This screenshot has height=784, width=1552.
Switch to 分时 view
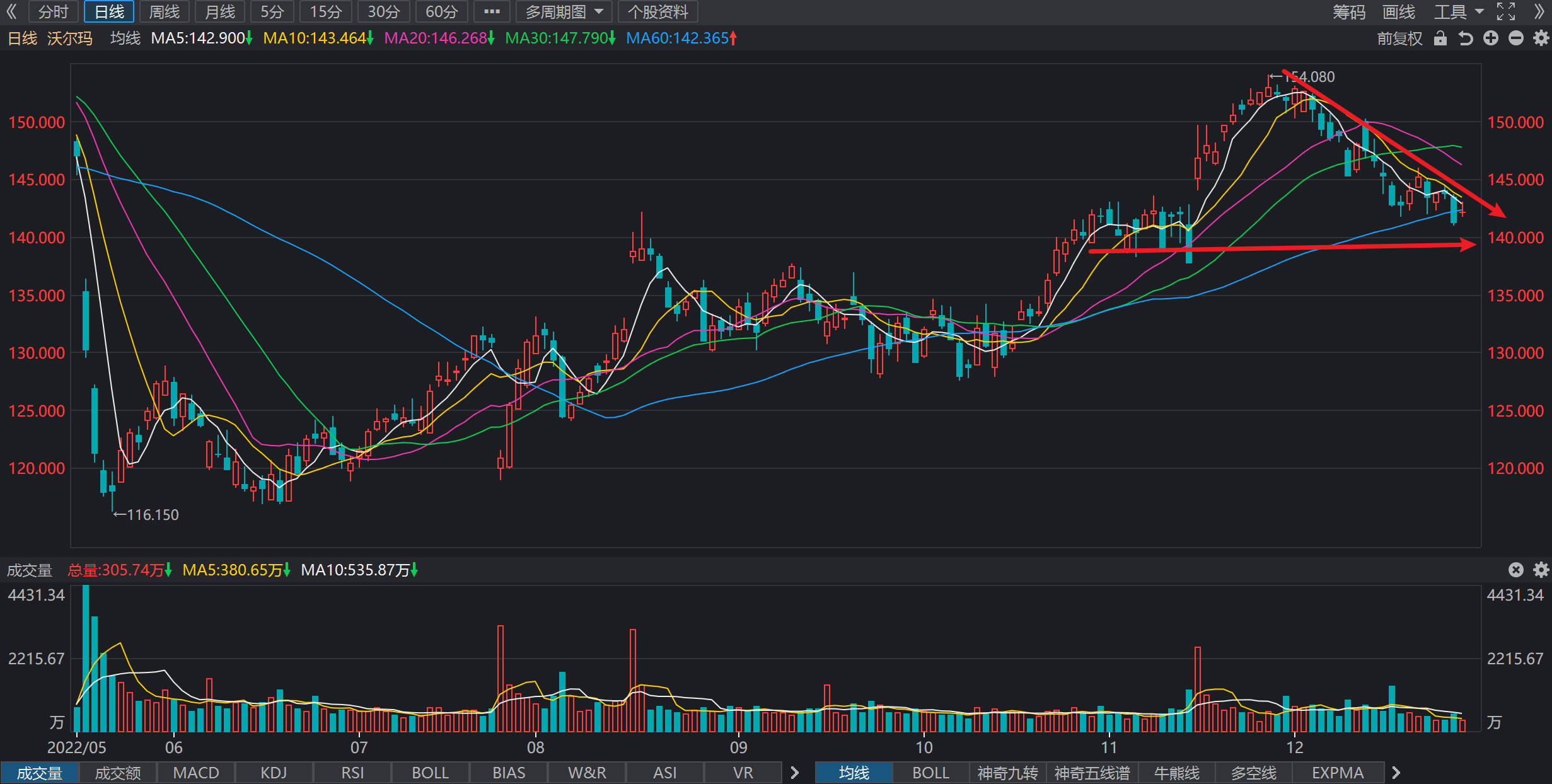click(x=53, y=11)
